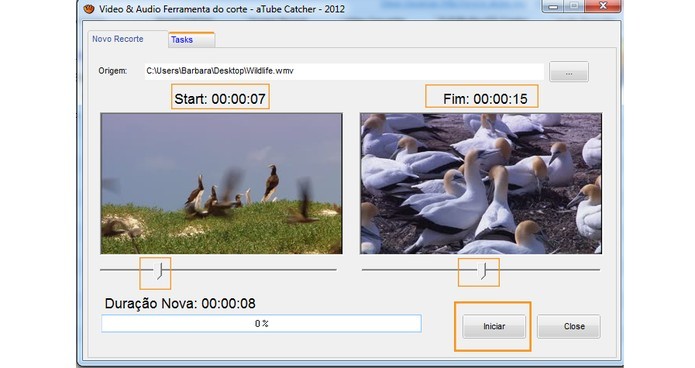Click the end time slider handle
The height and width of the screenshot is (368, 695).
[x=483, y=270]
